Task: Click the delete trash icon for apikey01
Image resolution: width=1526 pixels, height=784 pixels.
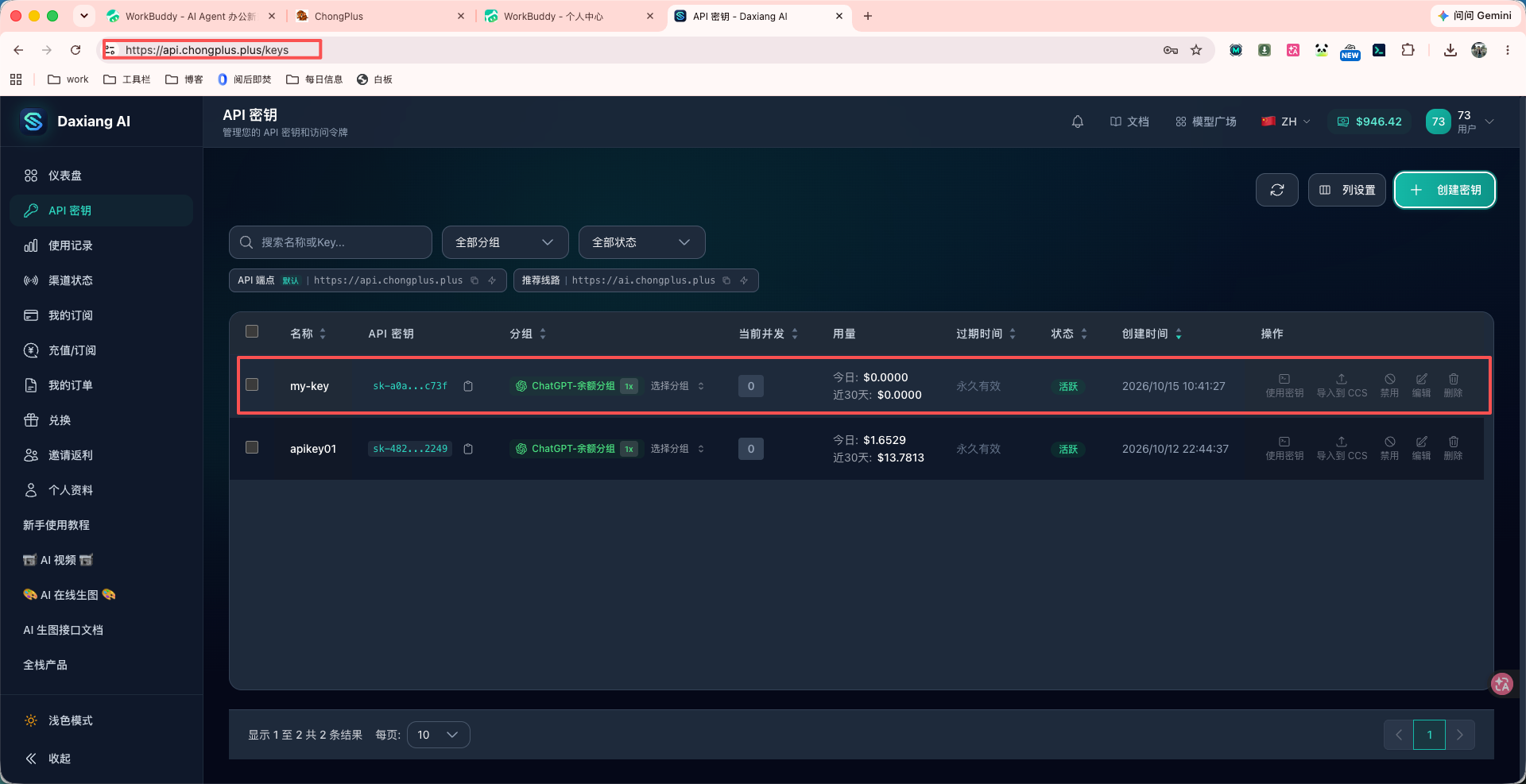Action: click(1453, 448)
